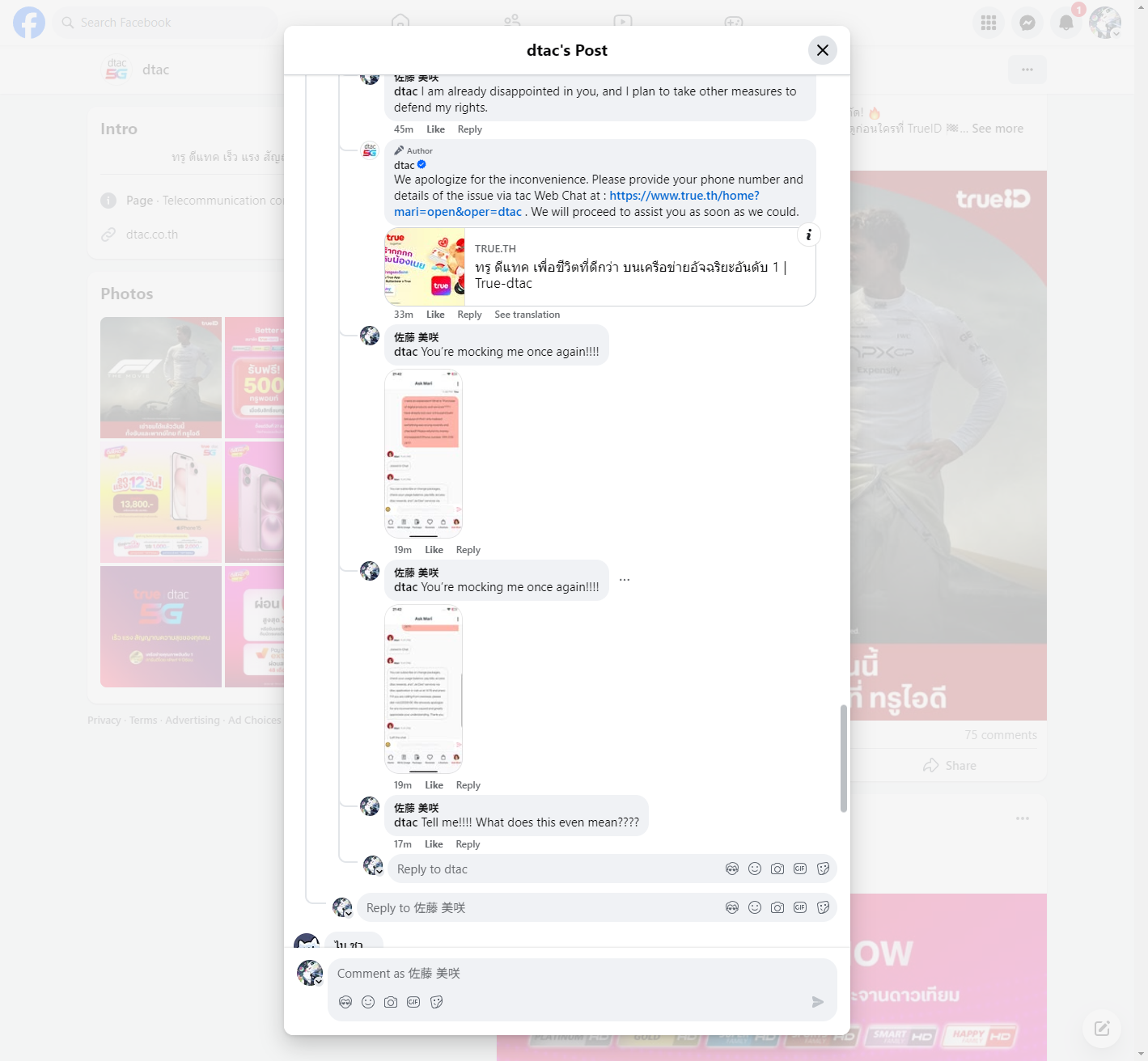Open the dtac page logo in header

coord(116,70)
